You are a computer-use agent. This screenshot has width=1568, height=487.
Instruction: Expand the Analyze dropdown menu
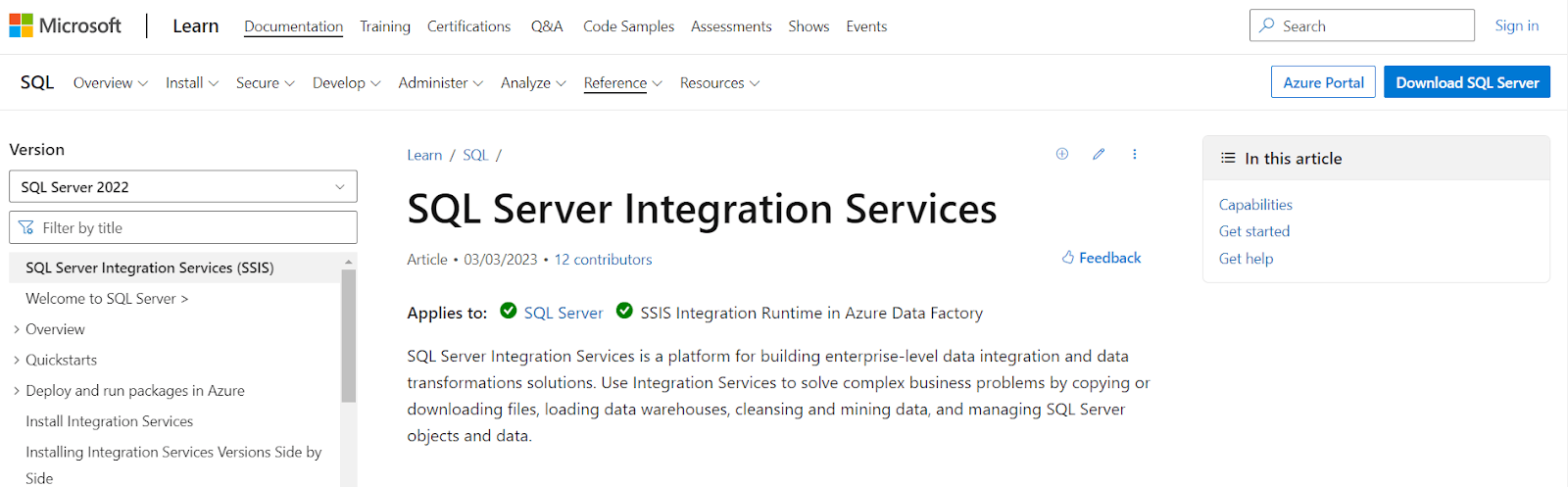(x=534, y=83)
